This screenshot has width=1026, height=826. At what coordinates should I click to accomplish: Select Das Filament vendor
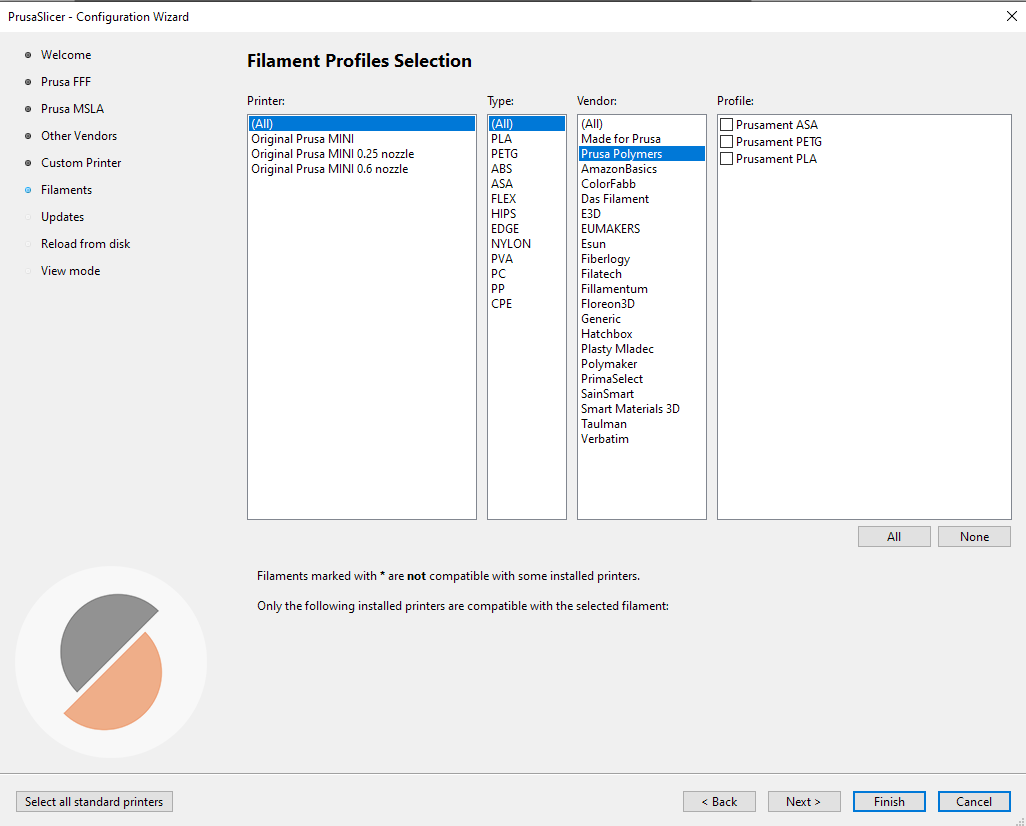click(642, 199)
